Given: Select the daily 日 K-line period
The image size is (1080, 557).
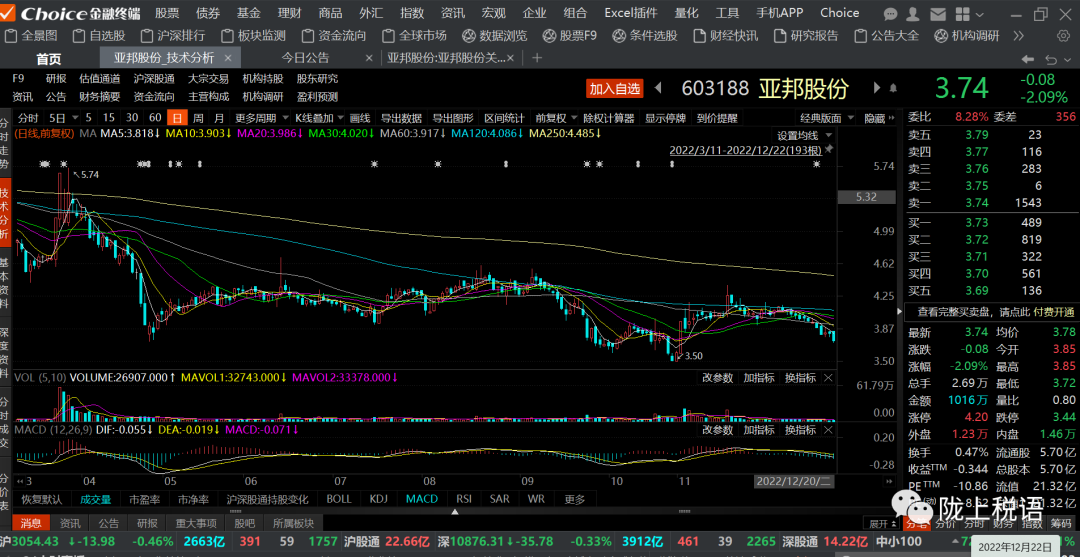Looking at the screenshot, I should pyautogui.click(x=178, y=118).
